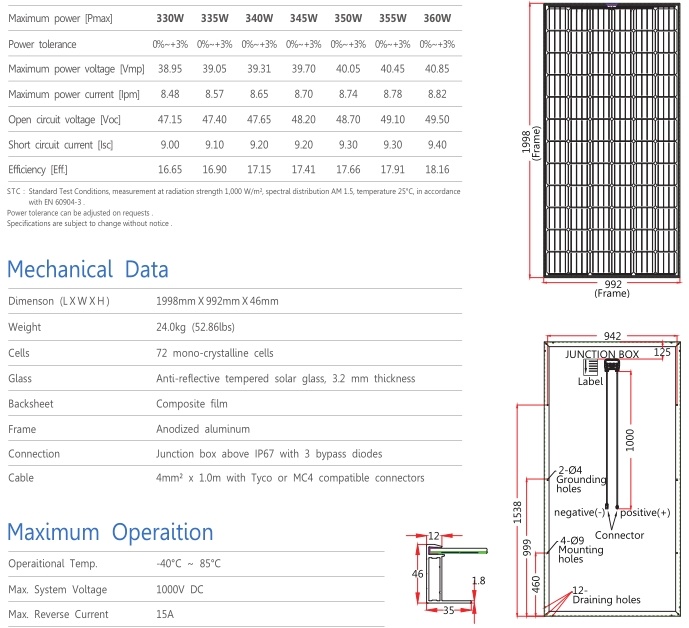
Task: Click the Isc value 9.40
Action: coord(437,145)
